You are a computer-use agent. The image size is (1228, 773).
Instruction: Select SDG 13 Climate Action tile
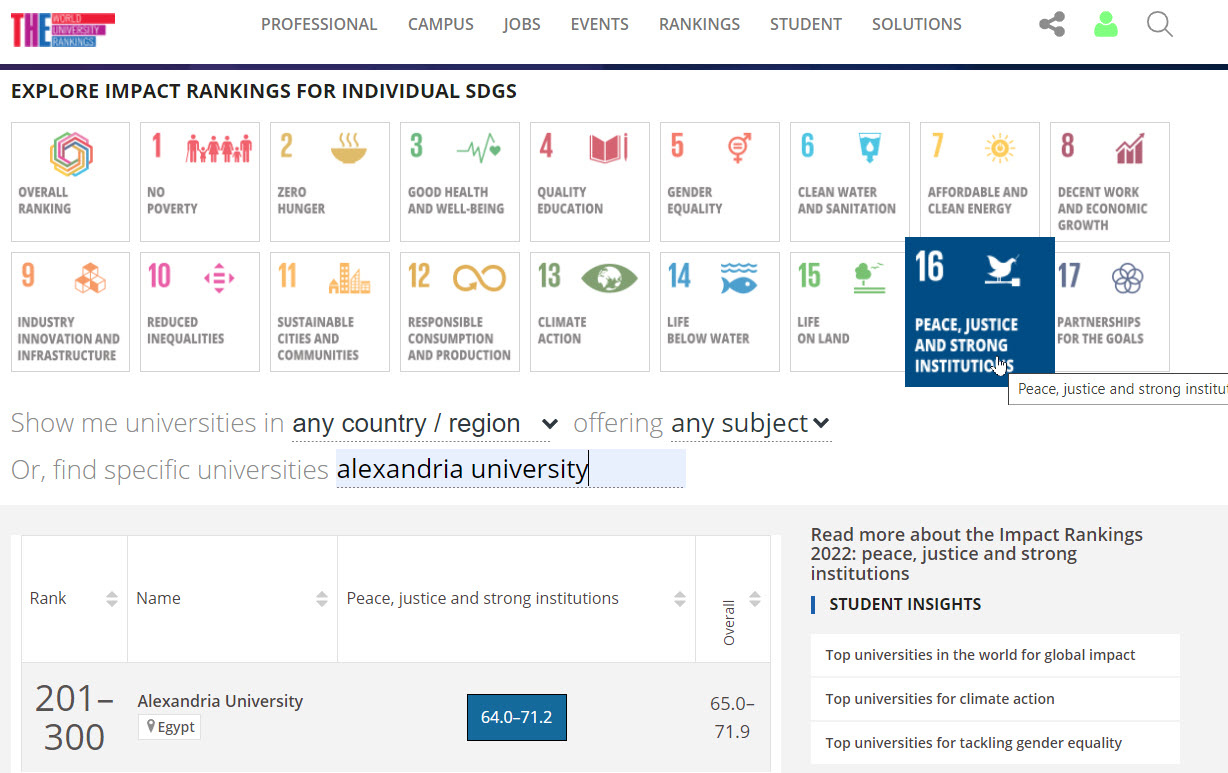[x=590, y=312]
